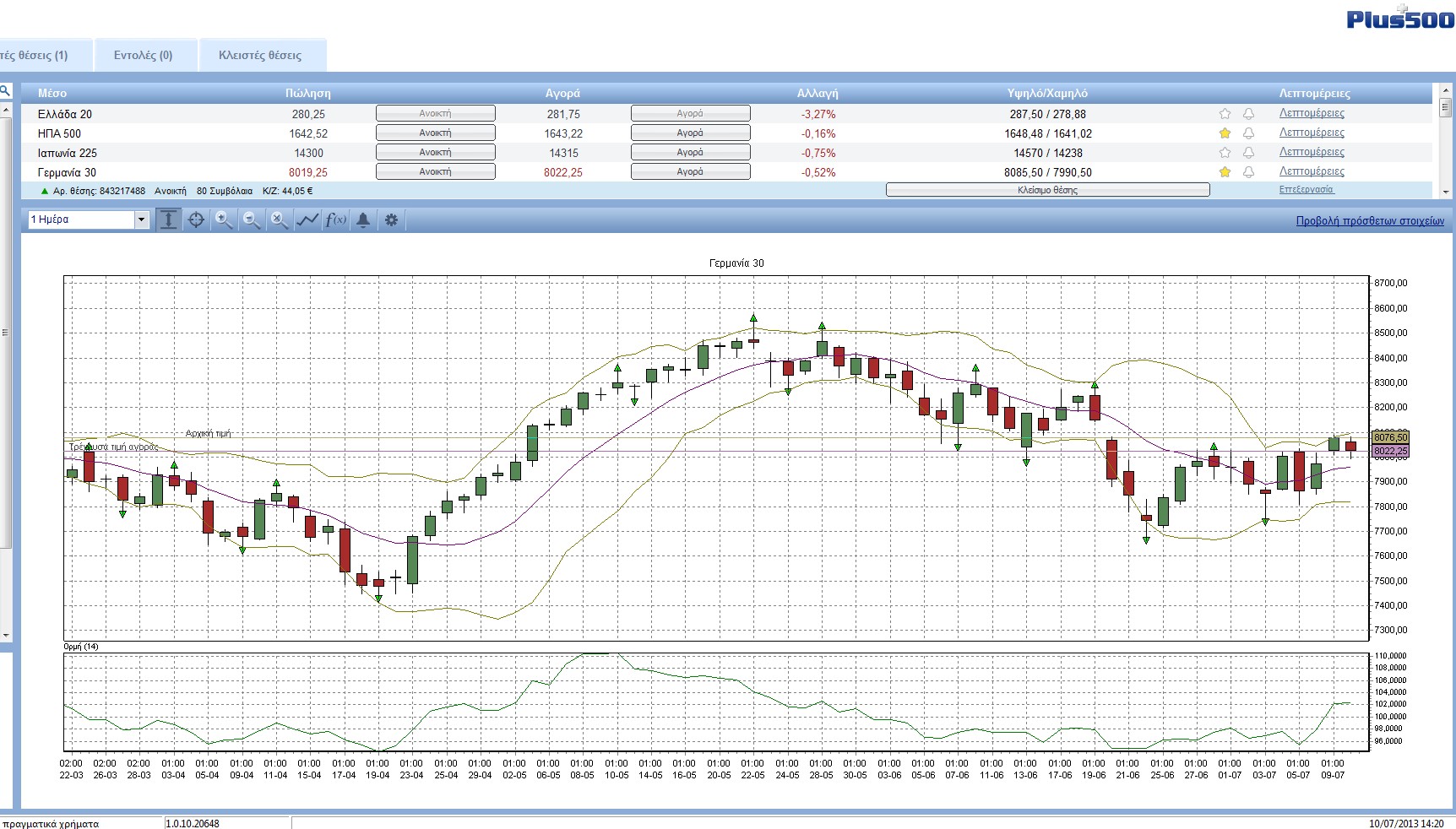Image resolution: width=1456 pixels, height=829 pixels.
Task: Click the instruments table scrollbar thumb
Action: pos(1445,107)
